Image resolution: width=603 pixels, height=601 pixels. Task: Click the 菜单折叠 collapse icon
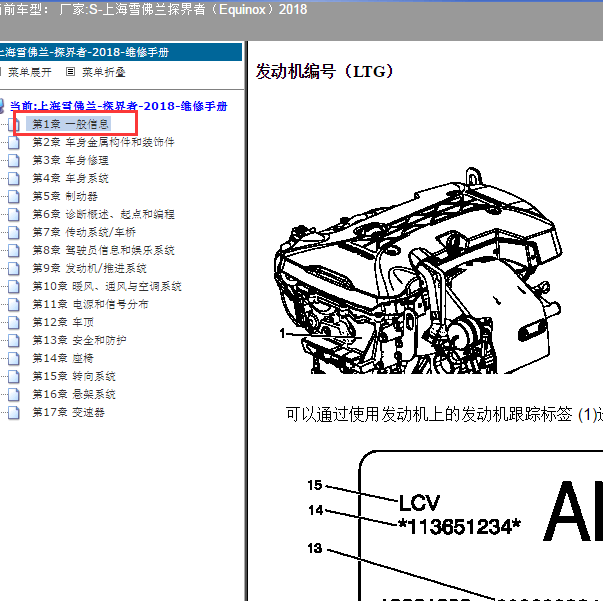[70, 72]
